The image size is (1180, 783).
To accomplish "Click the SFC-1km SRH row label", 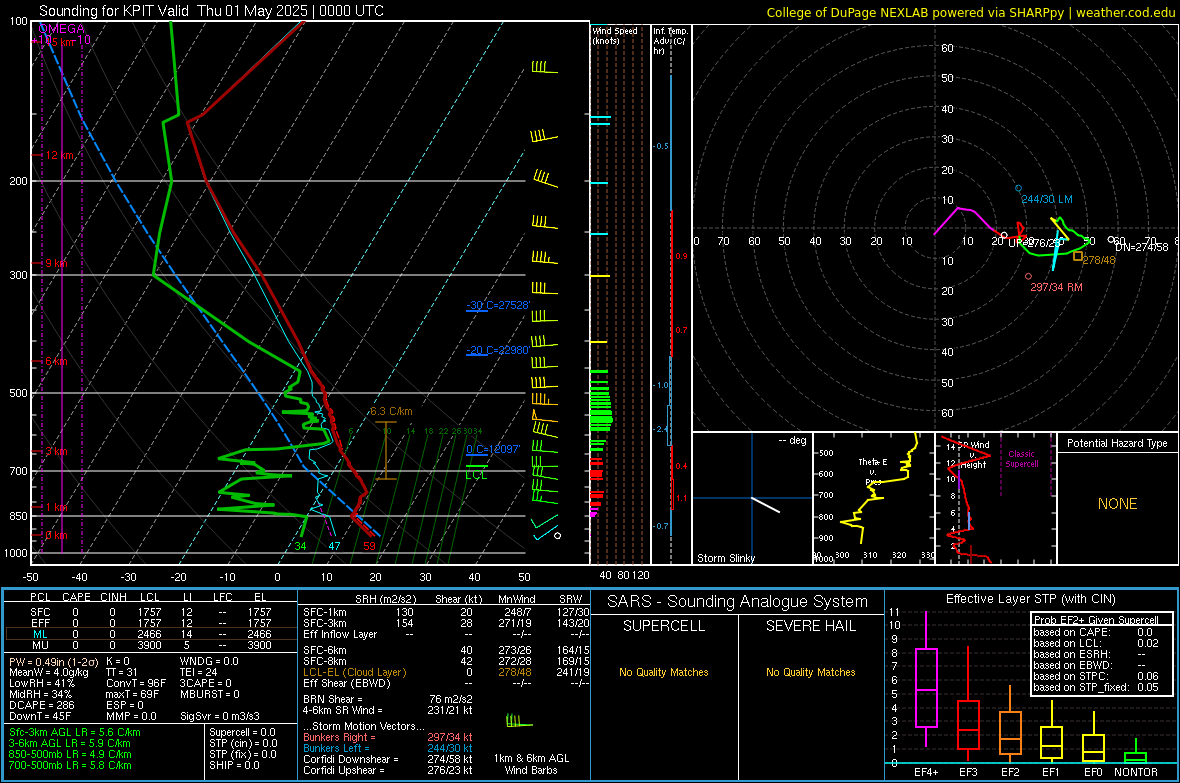I will [x=325, y=612].
